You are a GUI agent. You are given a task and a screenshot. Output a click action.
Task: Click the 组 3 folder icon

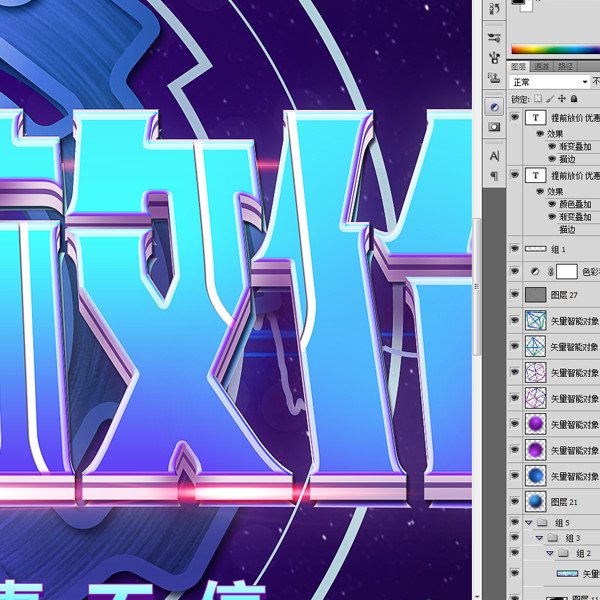coord(553,538)
